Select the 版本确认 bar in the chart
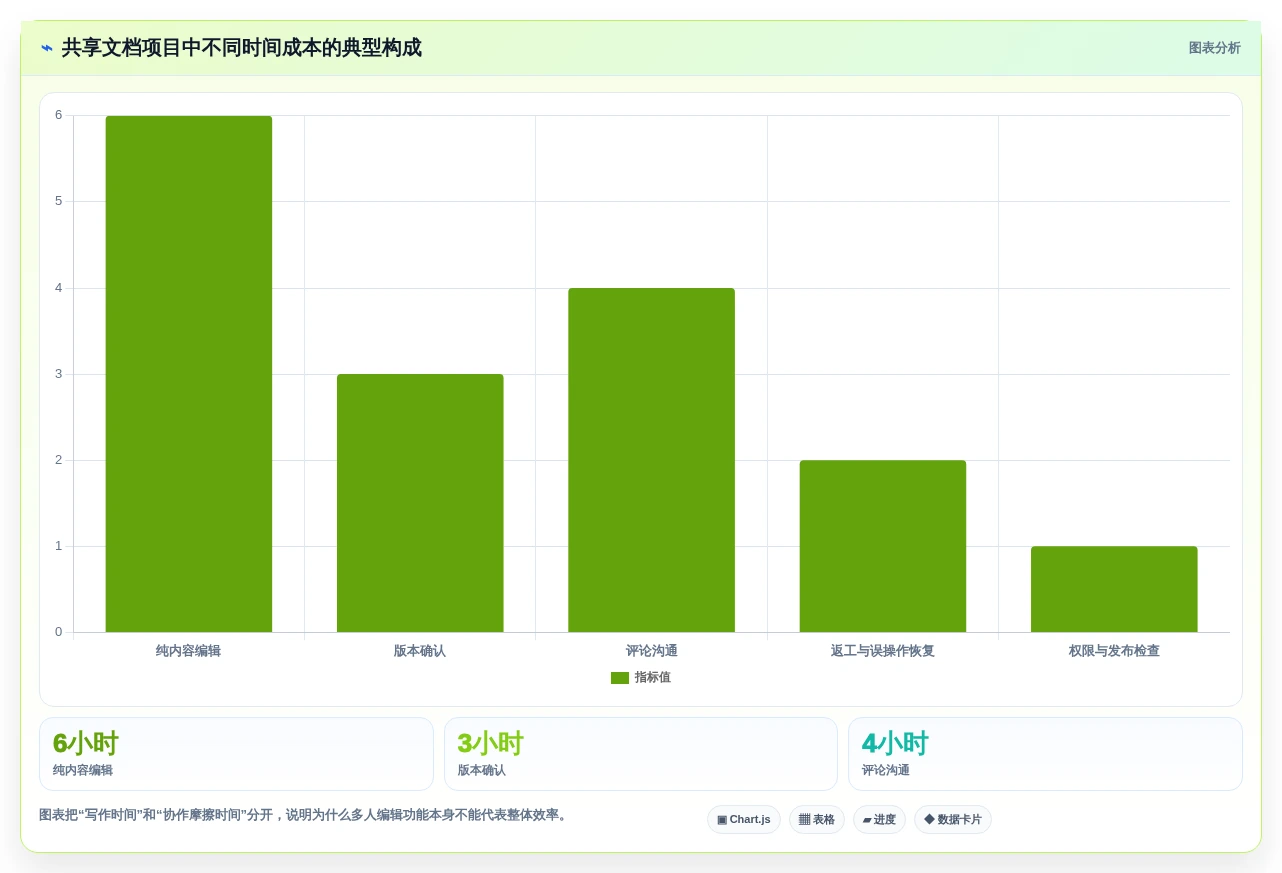The height and width of the screenshot is (873, 1282). pos(420,503)
